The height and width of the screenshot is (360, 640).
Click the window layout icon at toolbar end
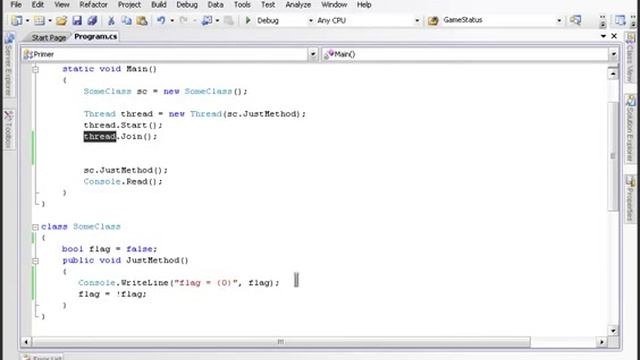(620, 20)
